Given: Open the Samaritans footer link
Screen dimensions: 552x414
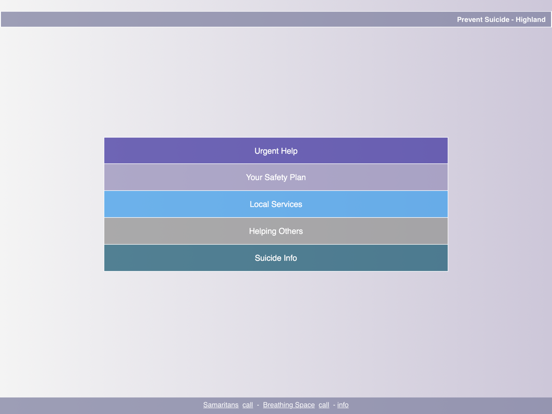Looking at the screenshot, I should coord(221,405).
